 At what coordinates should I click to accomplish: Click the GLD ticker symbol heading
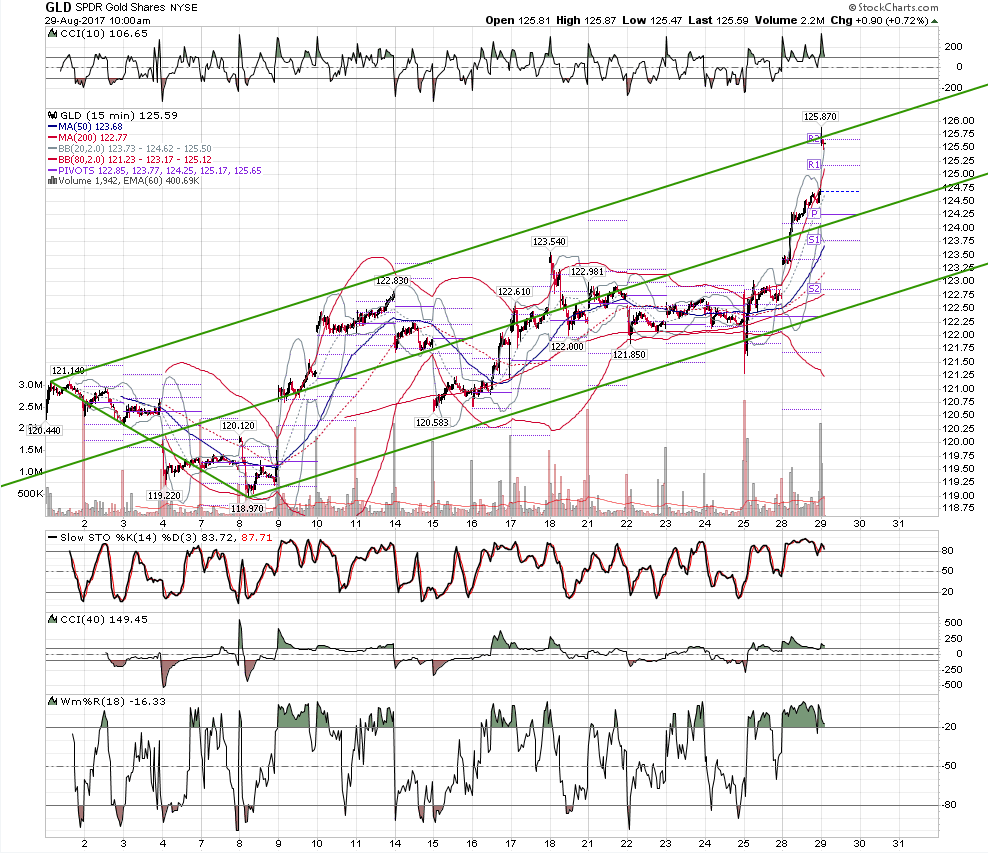(58, 8)
